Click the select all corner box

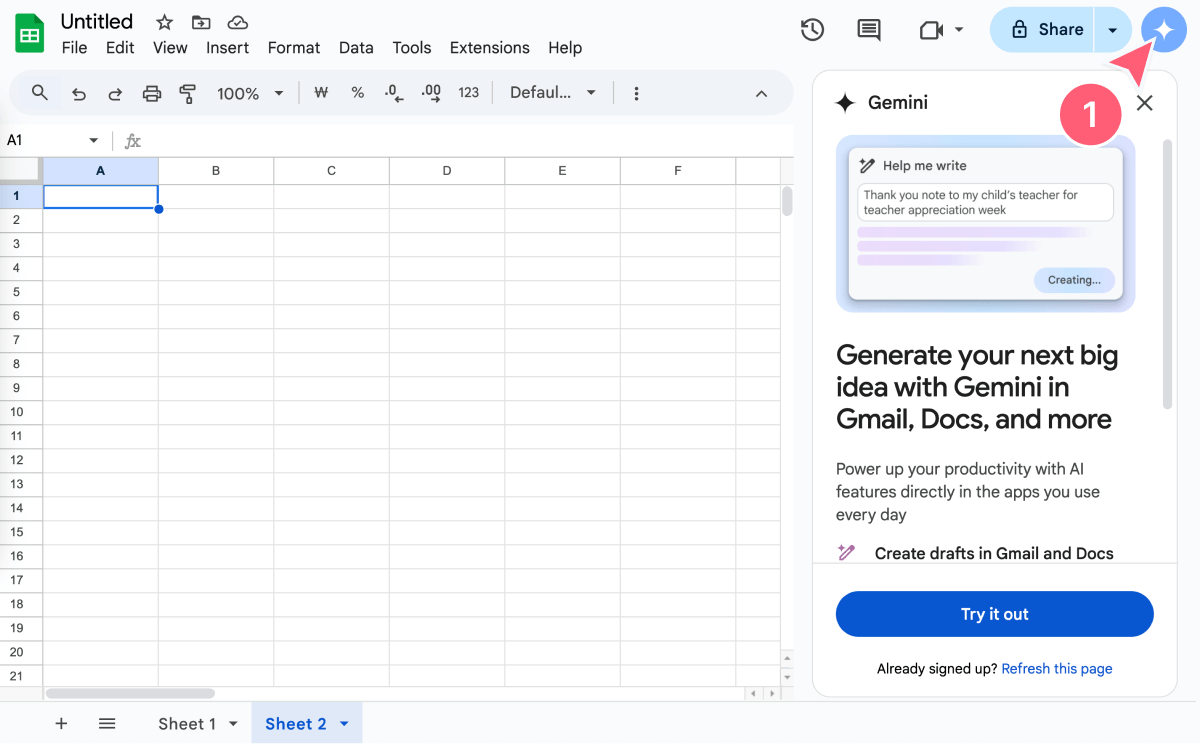[x=21, y=171]
